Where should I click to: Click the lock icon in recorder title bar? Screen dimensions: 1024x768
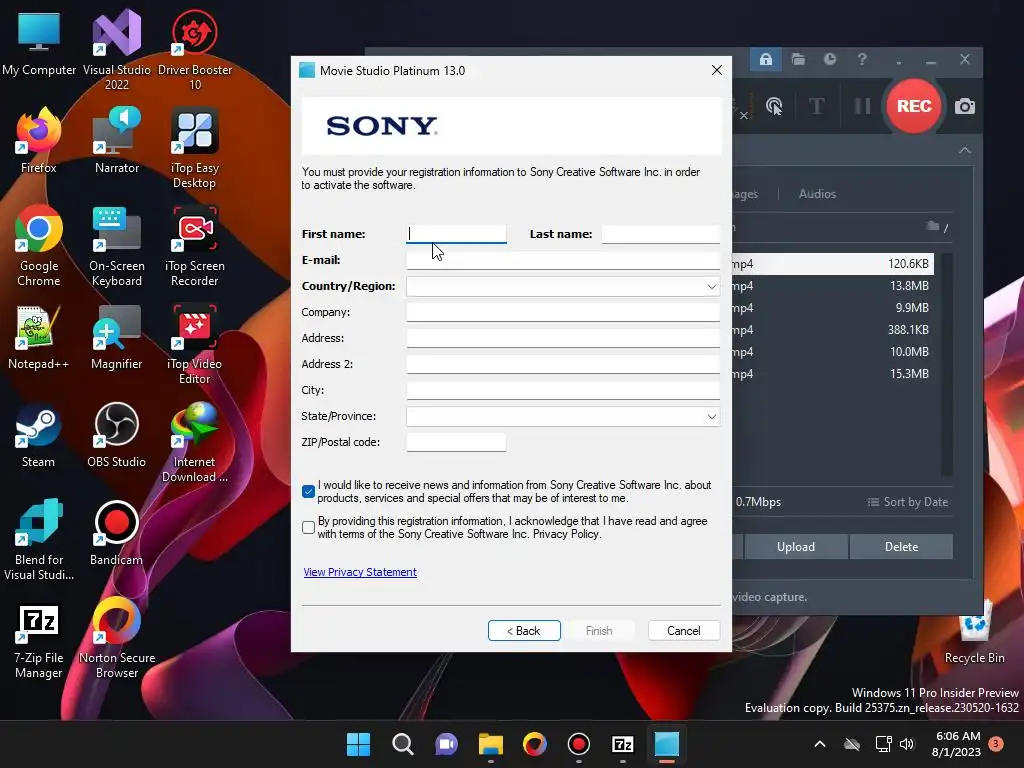[x=766, y=59]
